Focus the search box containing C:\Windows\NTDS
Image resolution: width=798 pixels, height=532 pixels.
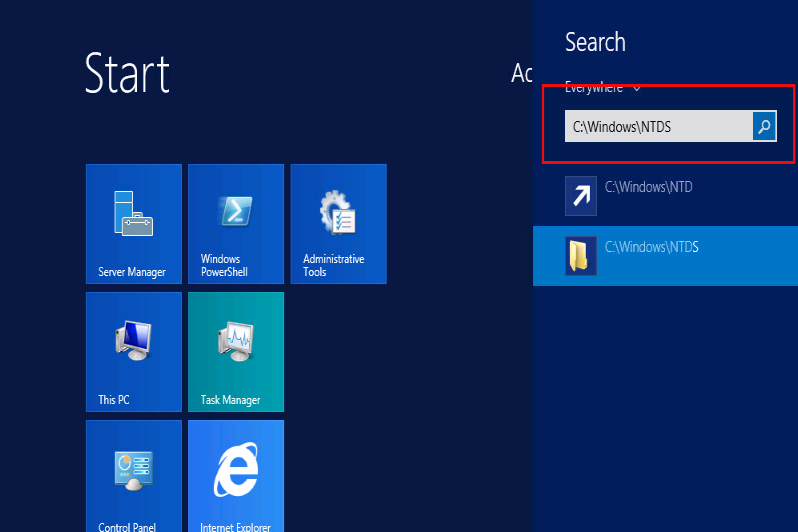(x=659, y=126)
